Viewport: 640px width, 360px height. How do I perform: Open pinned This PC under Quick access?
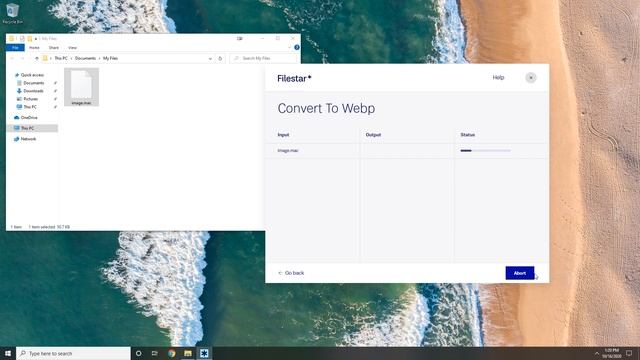point(29,107)
